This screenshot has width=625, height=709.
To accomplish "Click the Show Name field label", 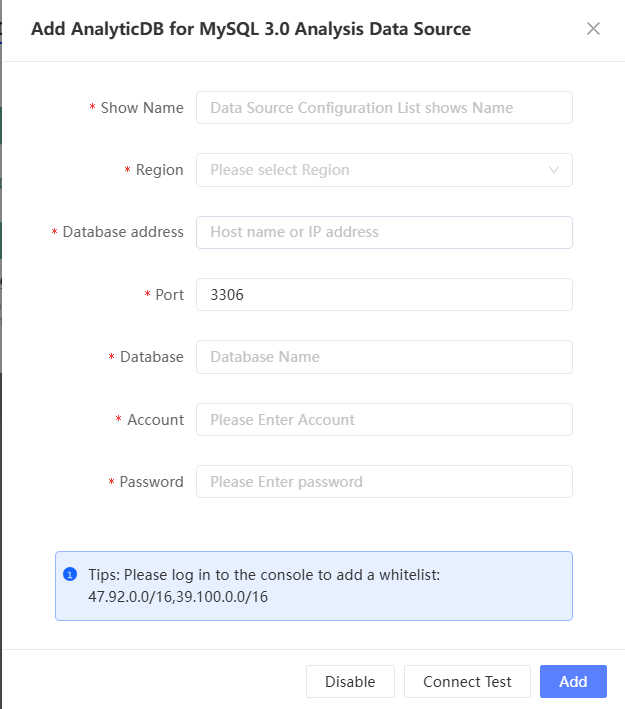I will click(141, 108).
